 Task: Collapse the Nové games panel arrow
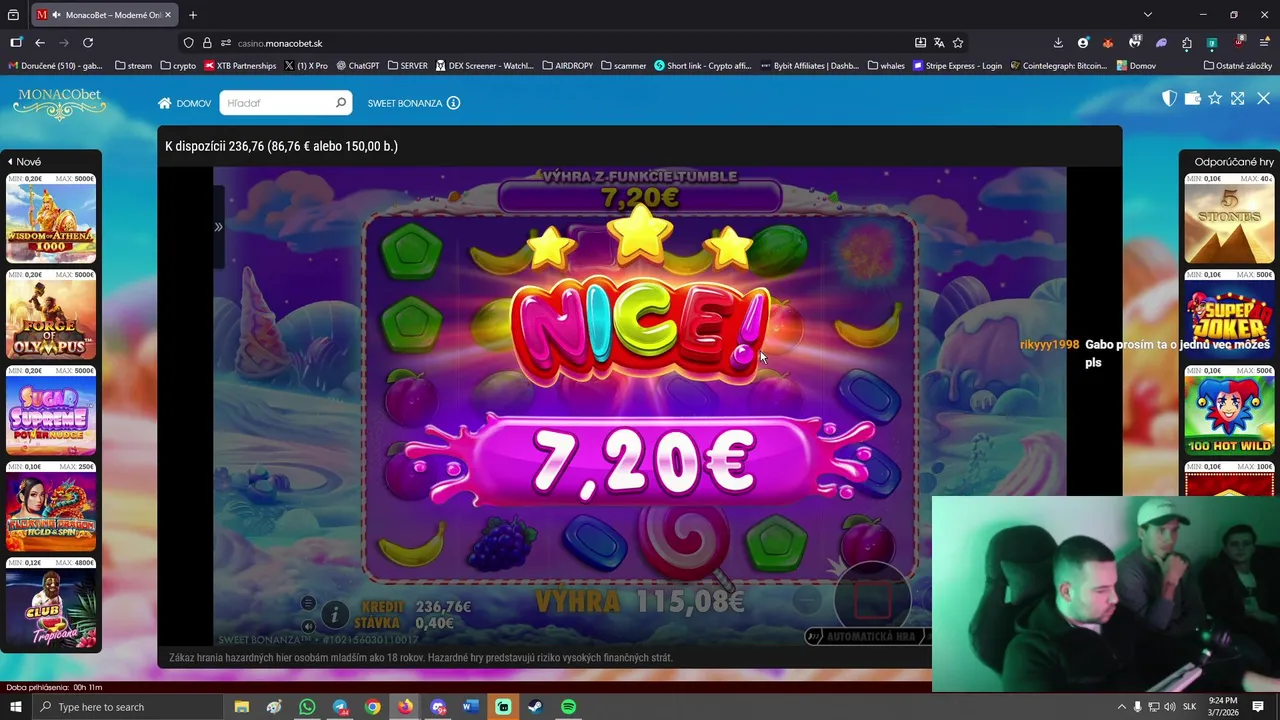(10, 161)
